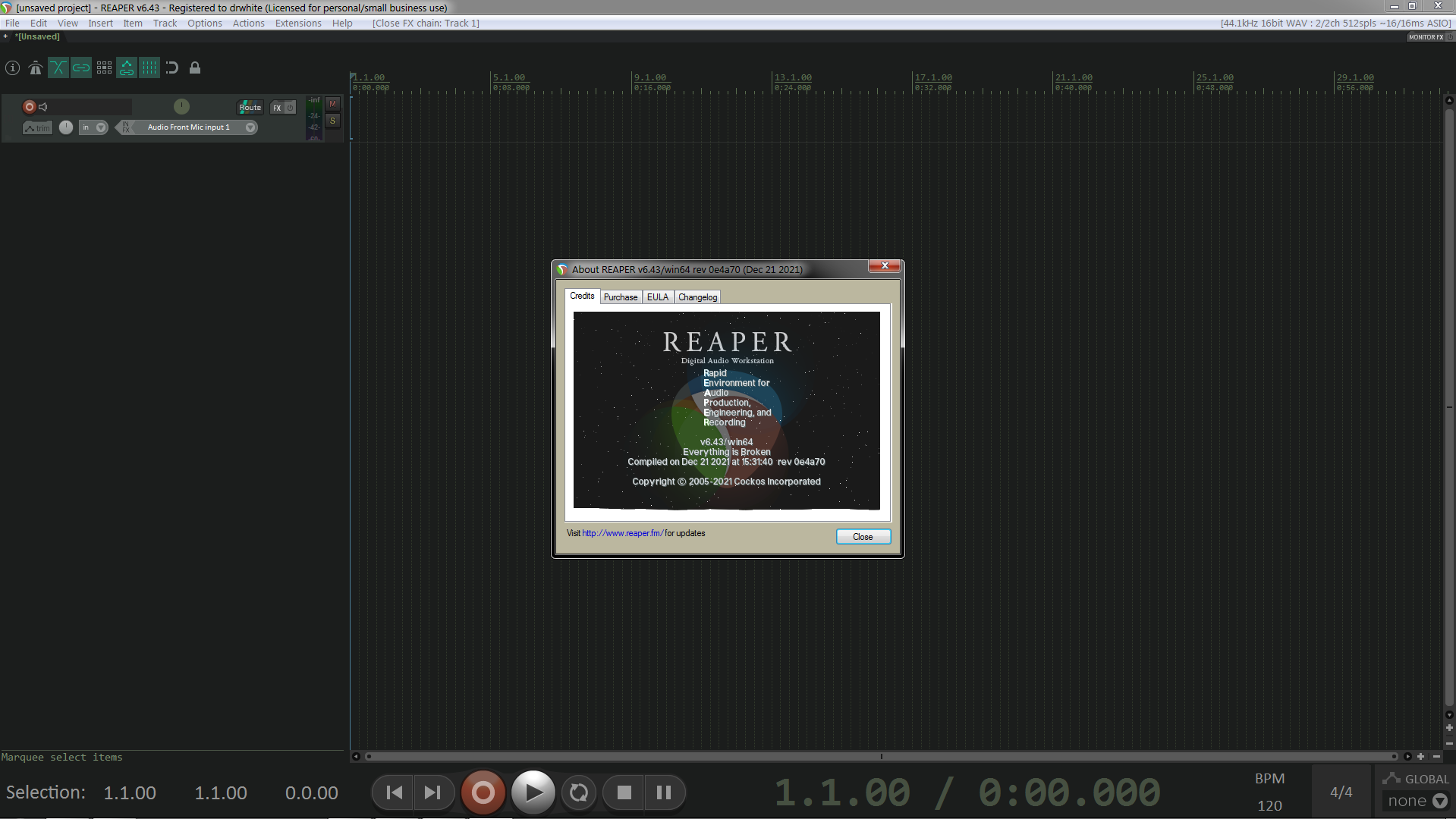
Task: Open the 'in' record mode dropdown
Action: [93, 127]
